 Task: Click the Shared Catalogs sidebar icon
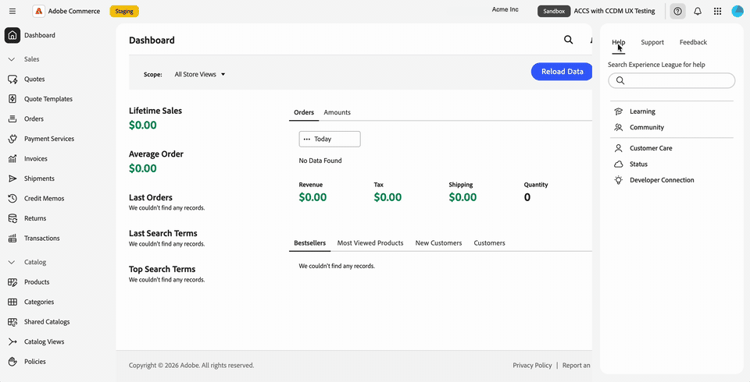(12, 322)
